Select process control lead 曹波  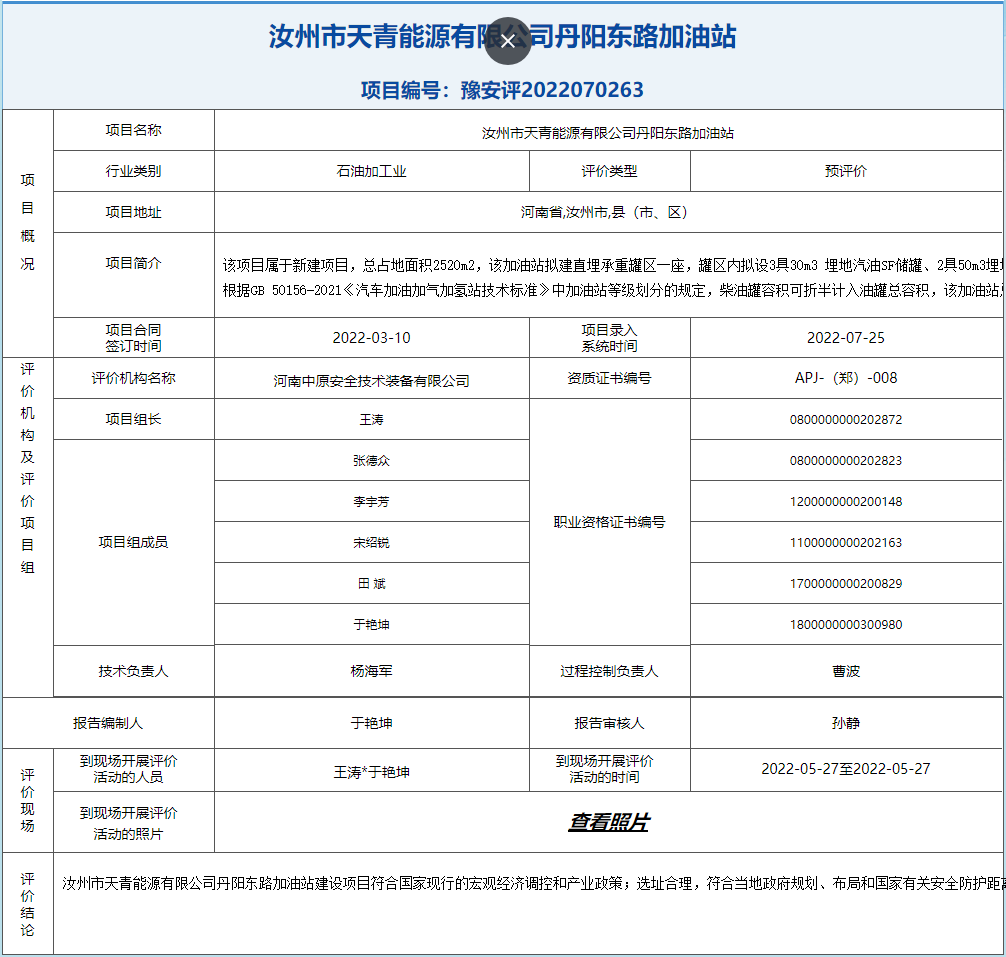click(846, 671)
